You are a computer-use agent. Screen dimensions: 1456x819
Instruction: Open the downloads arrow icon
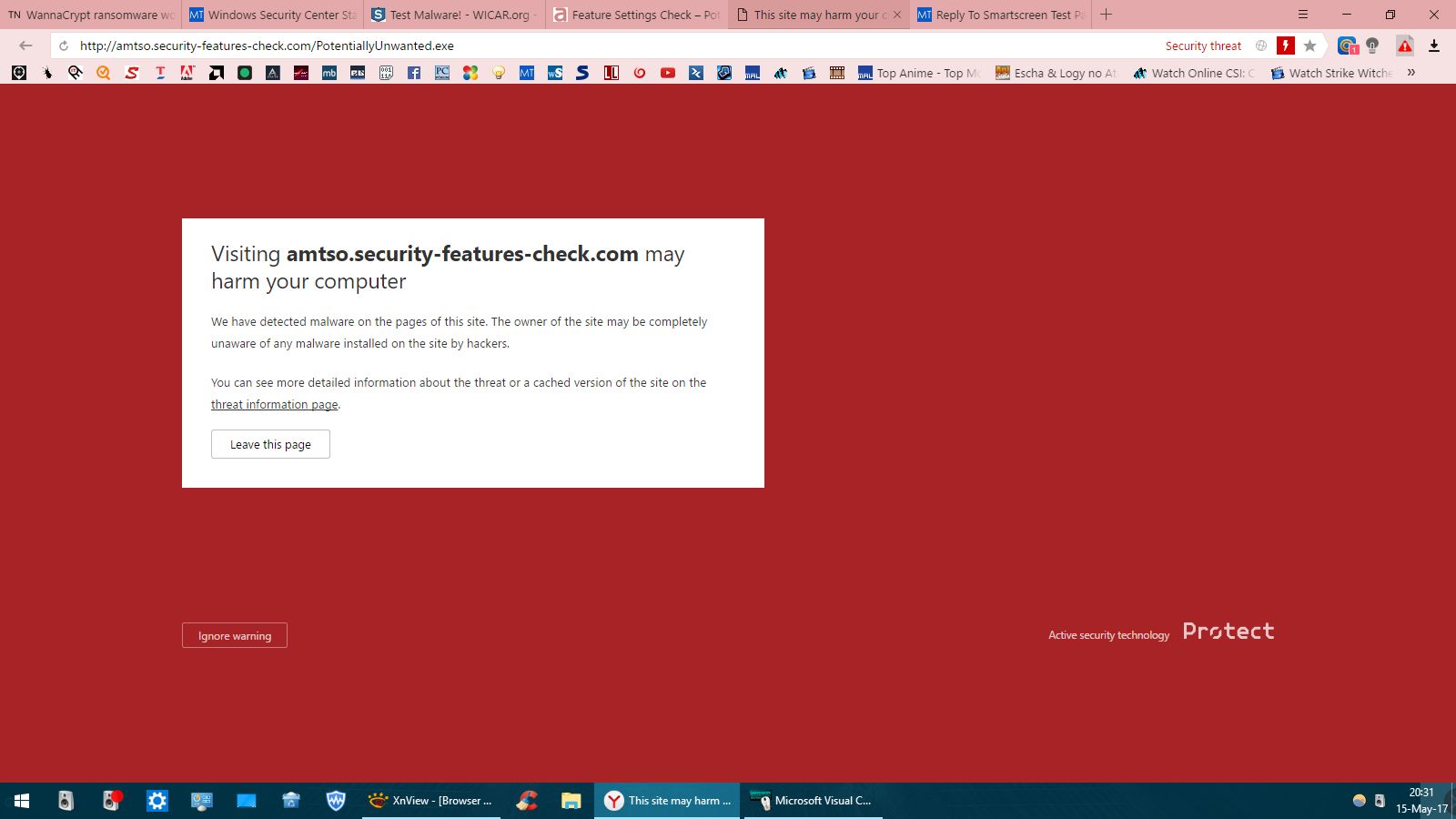click(x=1434, y=45)
